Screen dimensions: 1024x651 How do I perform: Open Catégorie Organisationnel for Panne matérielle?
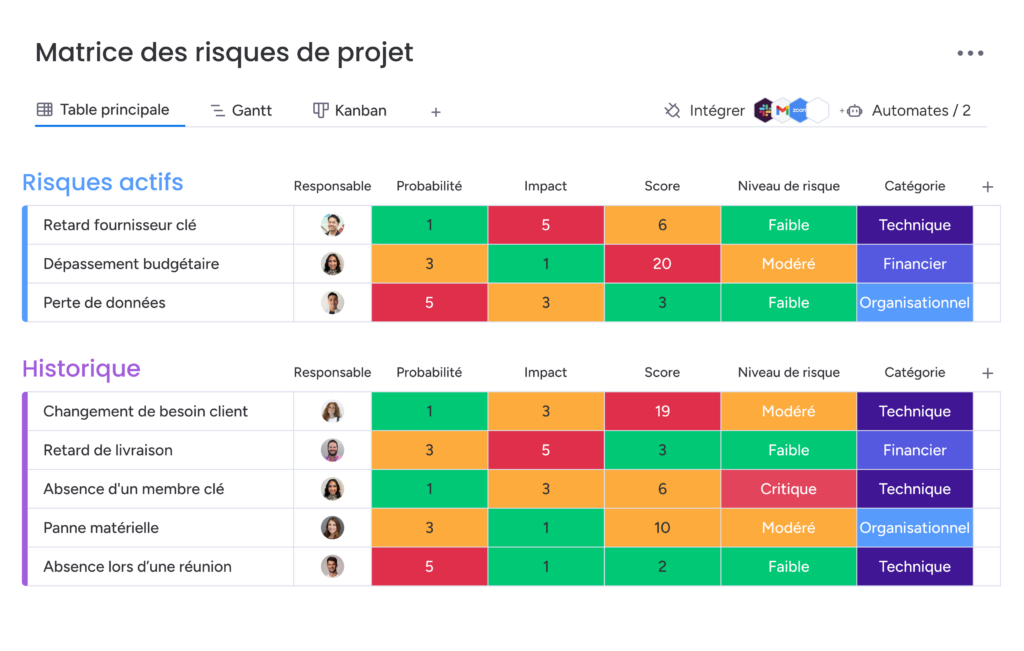click(914, 528)
